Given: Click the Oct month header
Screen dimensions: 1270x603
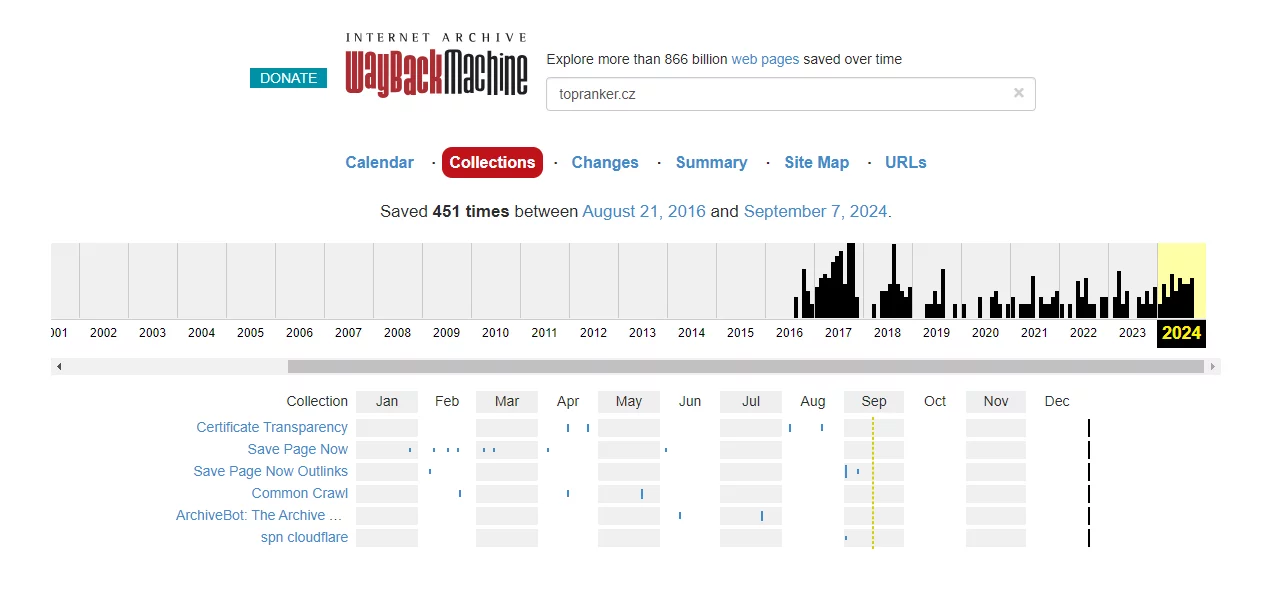Looking at the screenshot, I should [935, 401].
